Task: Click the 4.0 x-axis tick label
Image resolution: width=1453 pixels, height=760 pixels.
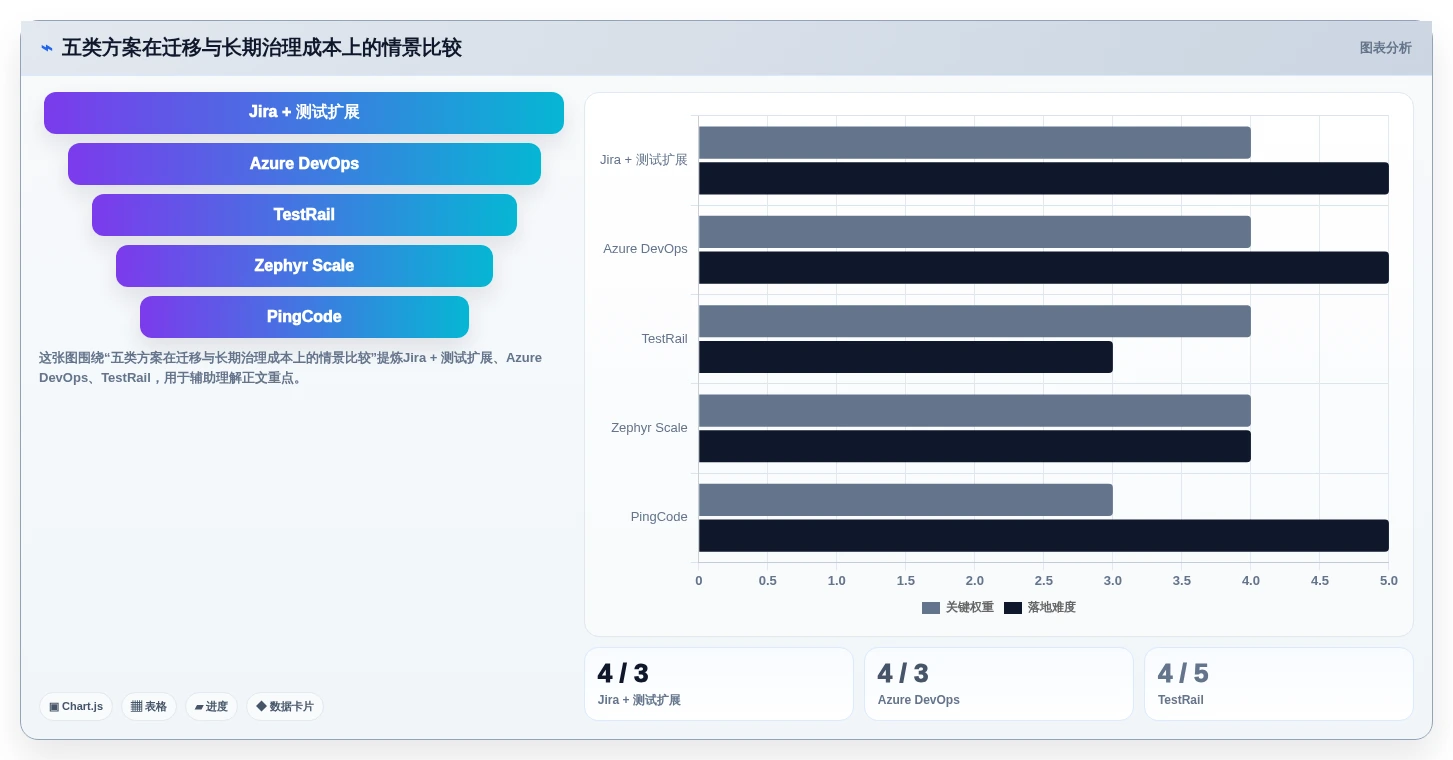Action: pos(1251,581)
